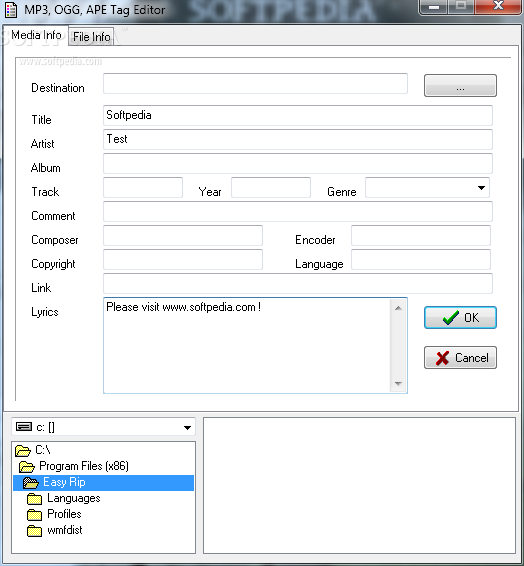
Task: Maximize the Tag Editor window
Action: 461,6
